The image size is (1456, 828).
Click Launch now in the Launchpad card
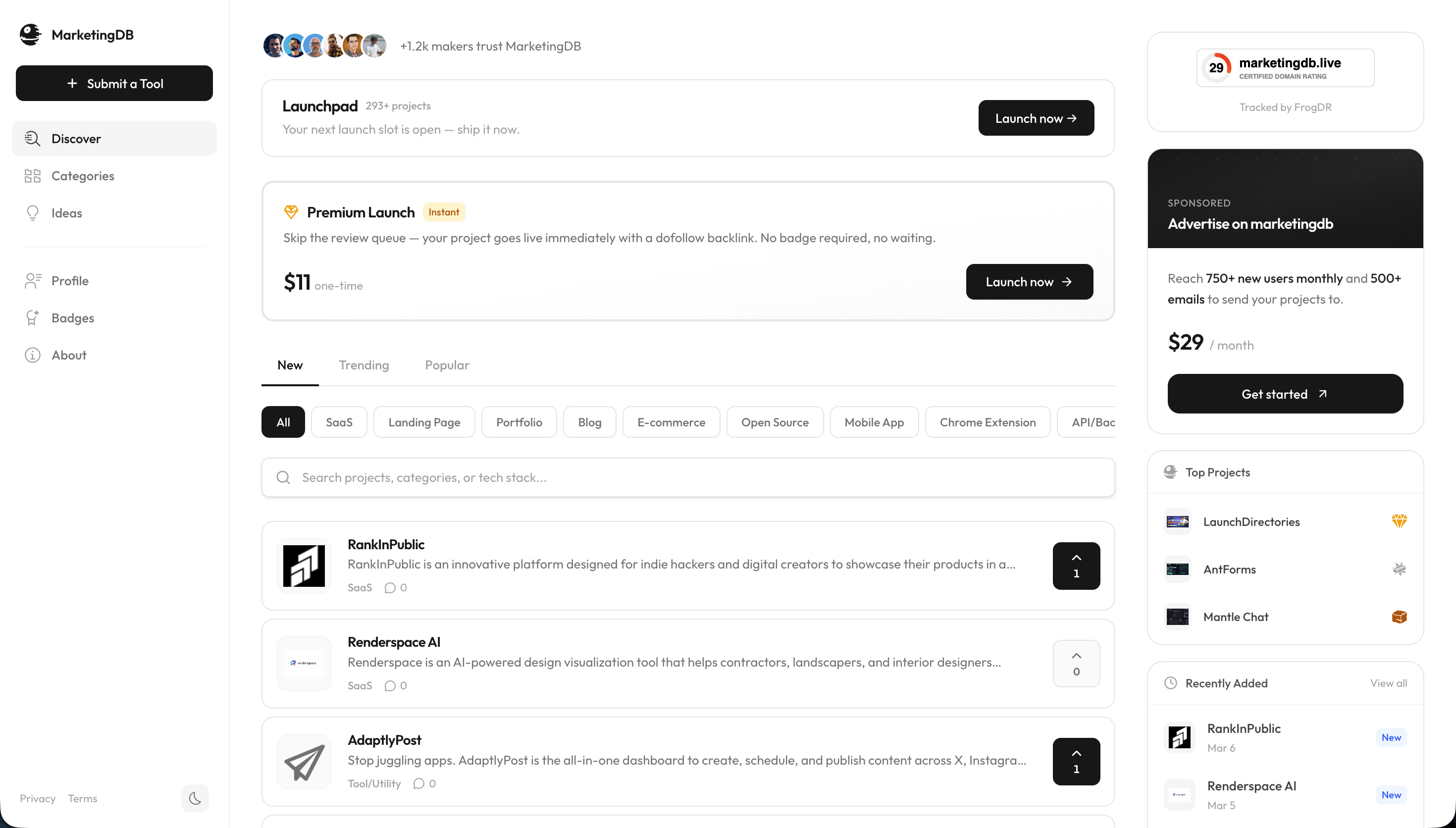coord(1036,118)
